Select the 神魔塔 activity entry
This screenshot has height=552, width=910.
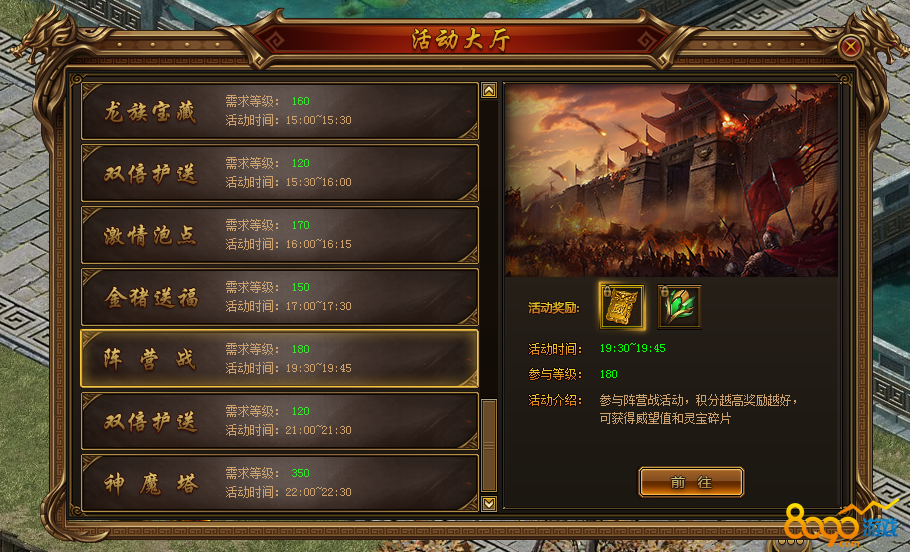(280, 483)
